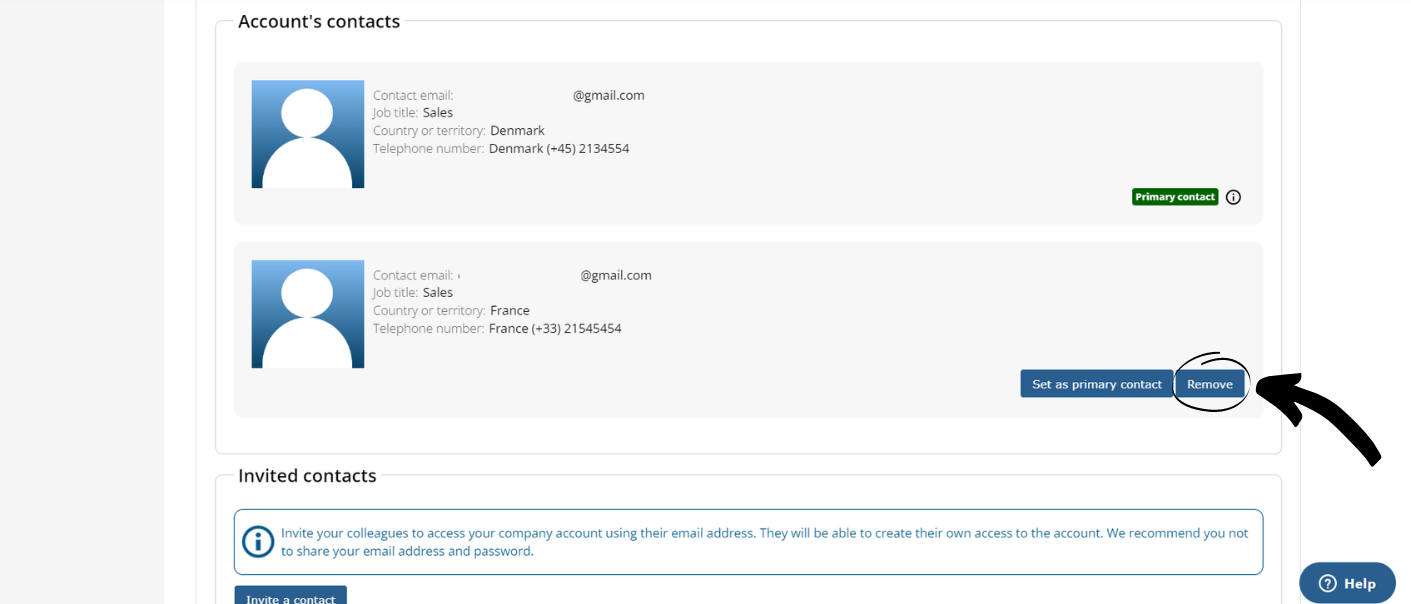Click the Denmark (+45) 2134554 phone number
This screenshot has width=1411, height=604.
coord(559,149)
